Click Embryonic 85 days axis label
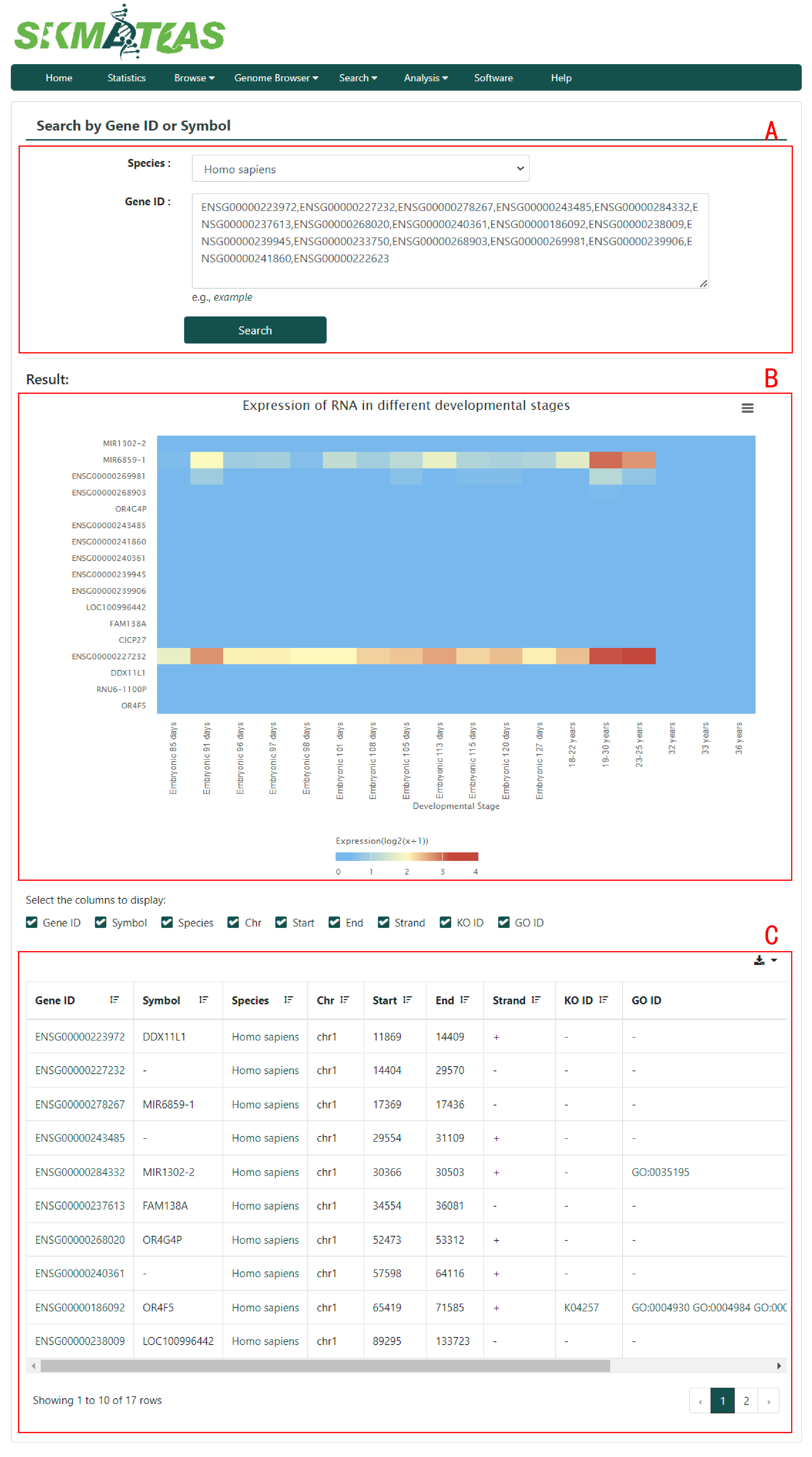 [173, 758]
